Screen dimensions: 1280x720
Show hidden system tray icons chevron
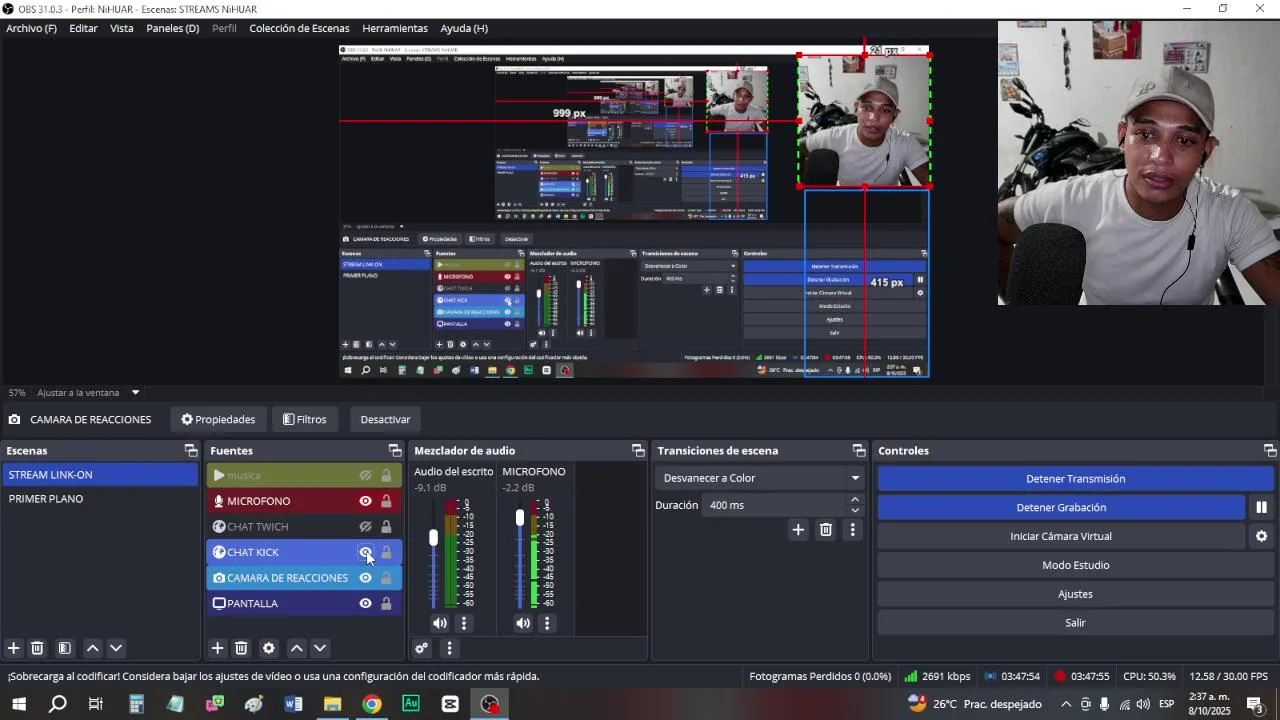pyautogui.click(x=1066, y=704)
